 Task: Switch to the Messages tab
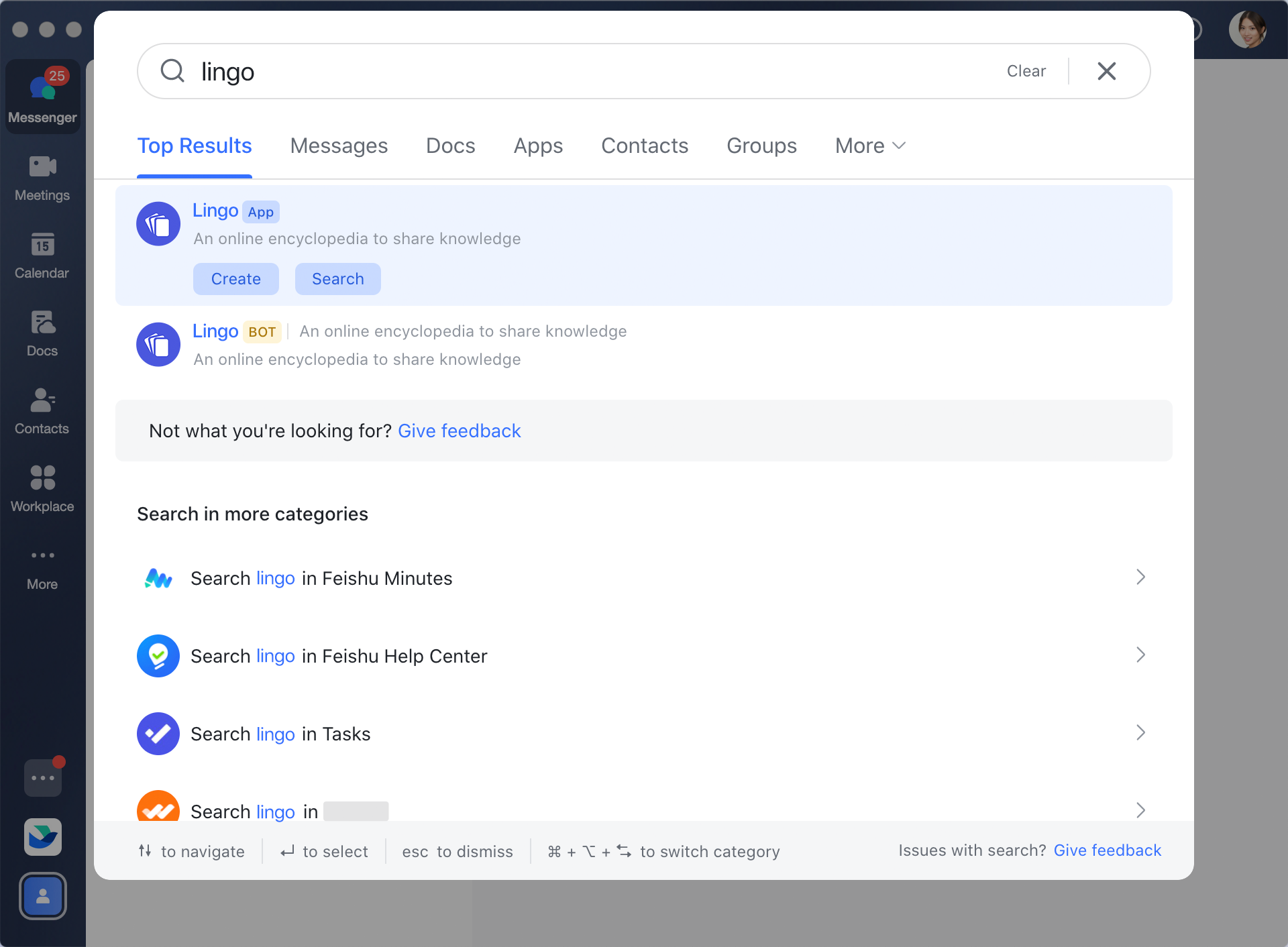pyautogui.click(x=339, y=146)
